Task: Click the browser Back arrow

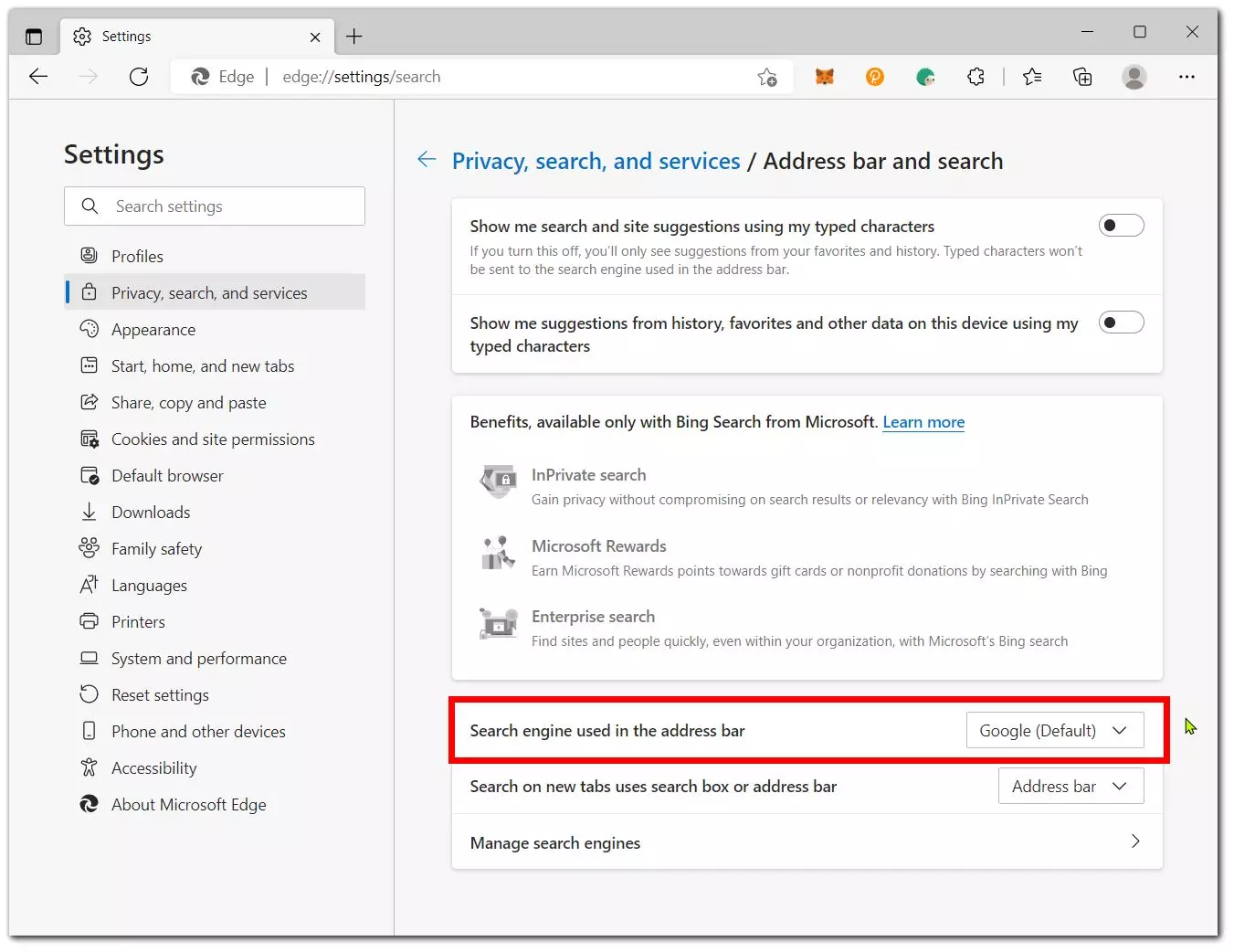Action: 38,77
